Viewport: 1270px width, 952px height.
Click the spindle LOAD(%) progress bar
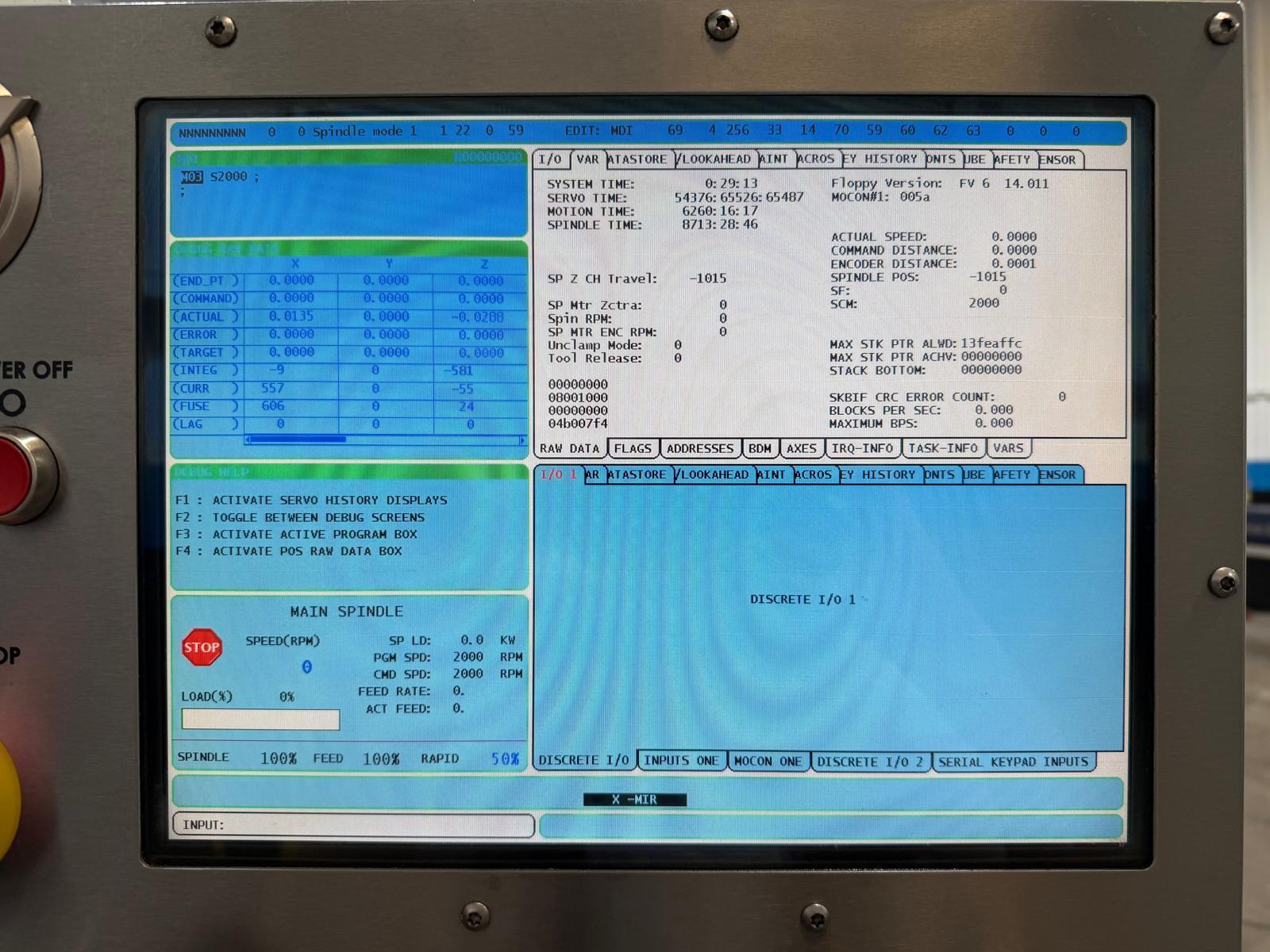[x=260, y=720]
